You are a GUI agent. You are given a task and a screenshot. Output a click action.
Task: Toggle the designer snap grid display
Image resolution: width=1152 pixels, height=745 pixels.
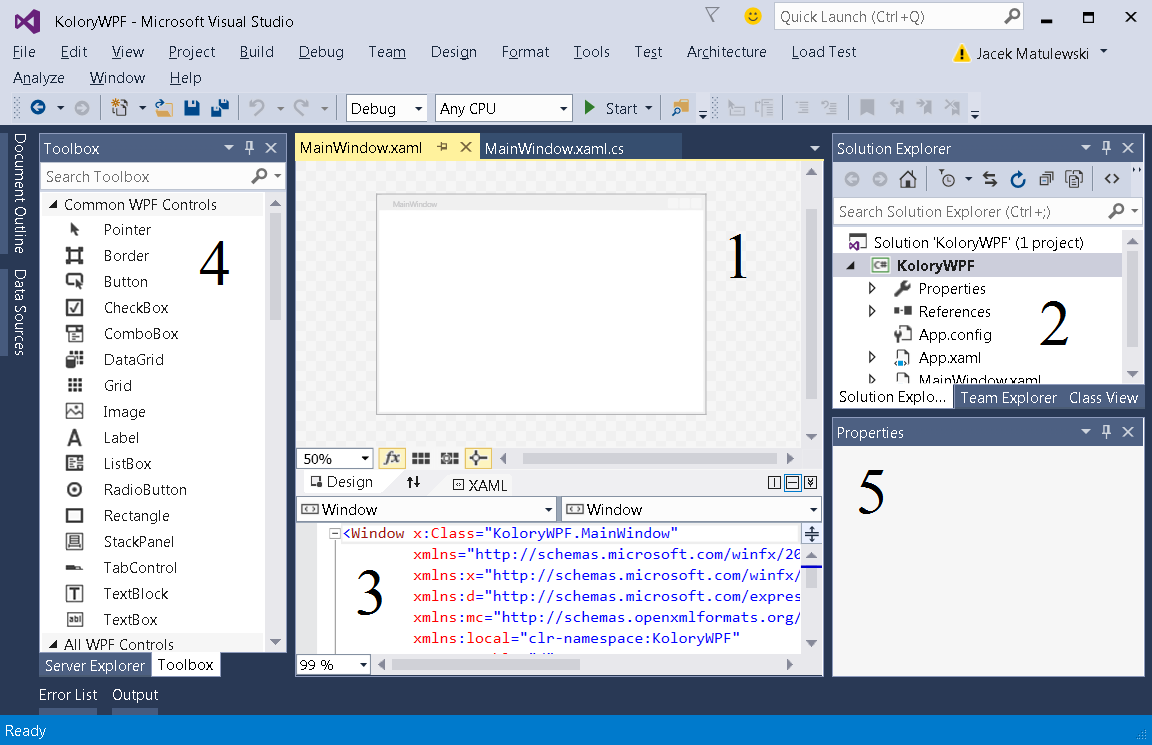point(421,458)
